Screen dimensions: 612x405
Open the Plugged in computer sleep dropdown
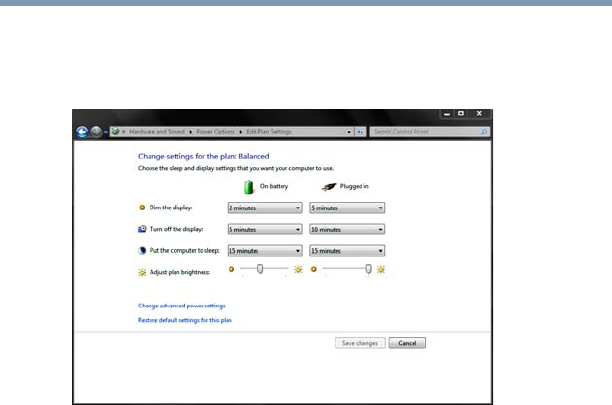click(x=347, y=250)
